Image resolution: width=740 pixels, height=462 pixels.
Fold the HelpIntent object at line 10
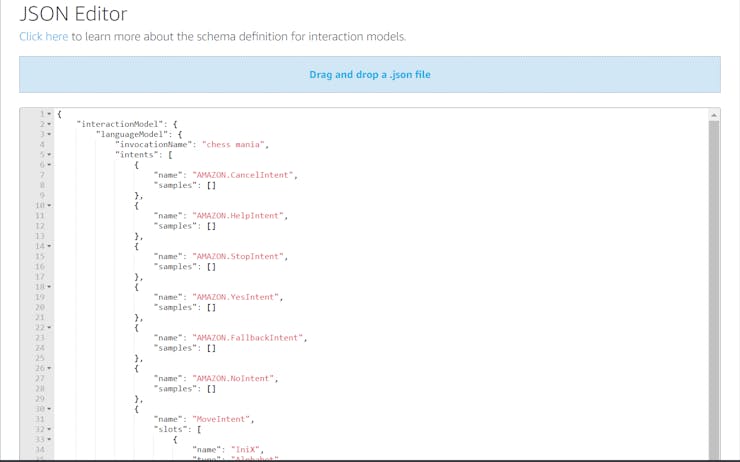pos(49,206)
